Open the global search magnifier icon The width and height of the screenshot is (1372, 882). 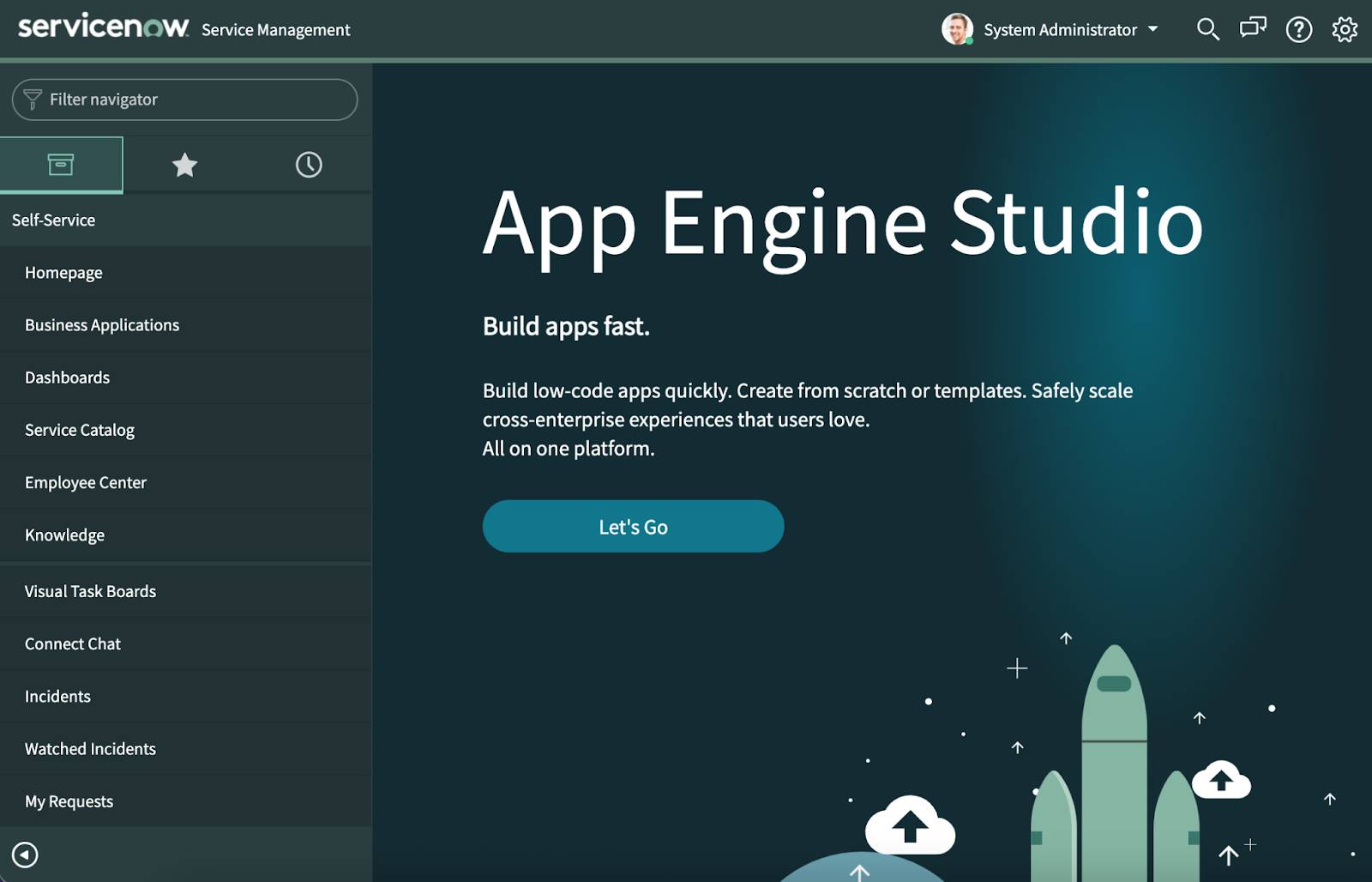[x=1207, y=29]
